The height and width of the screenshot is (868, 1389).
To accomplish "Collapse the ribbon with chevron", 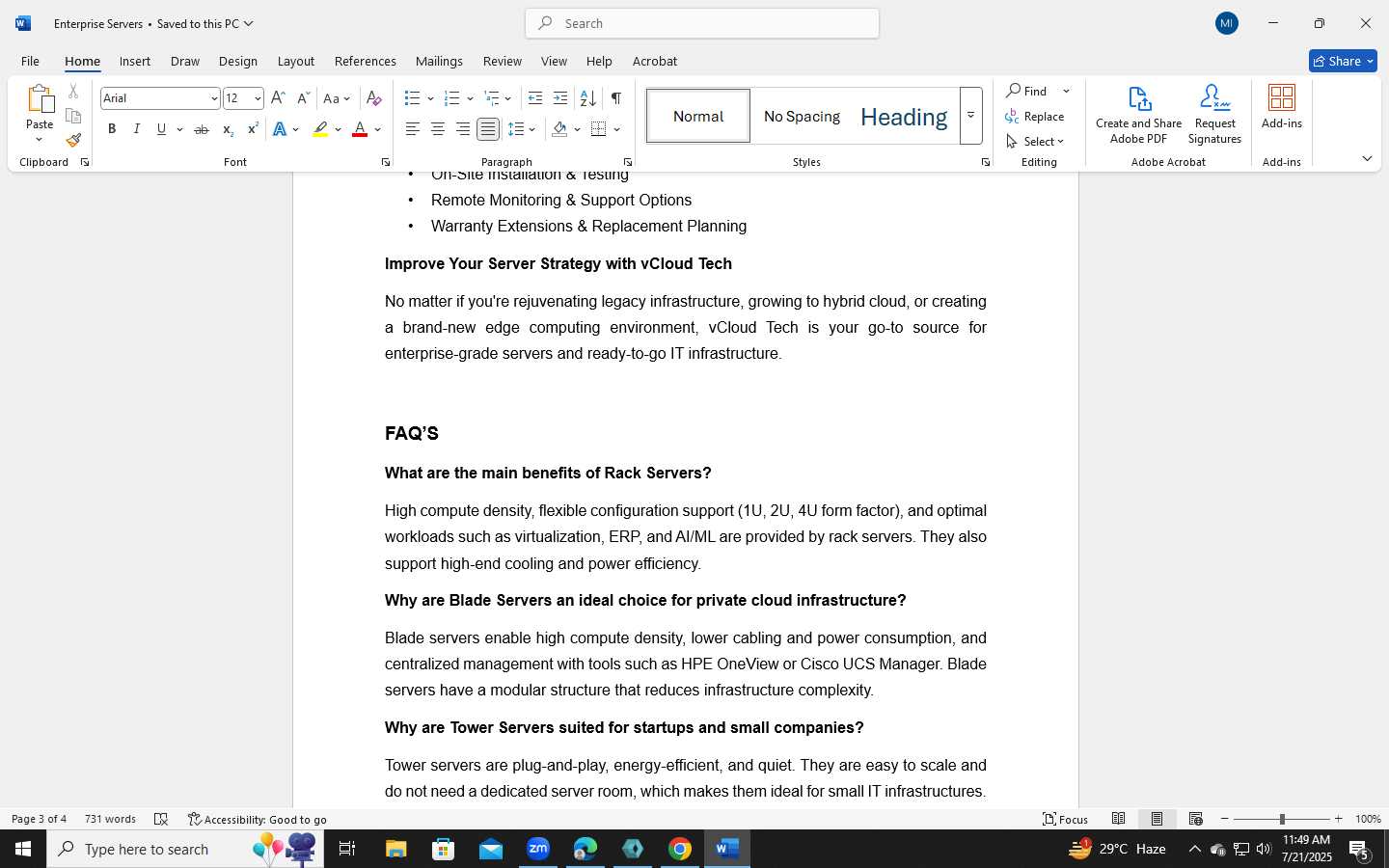I will (x=1367, y=159).
